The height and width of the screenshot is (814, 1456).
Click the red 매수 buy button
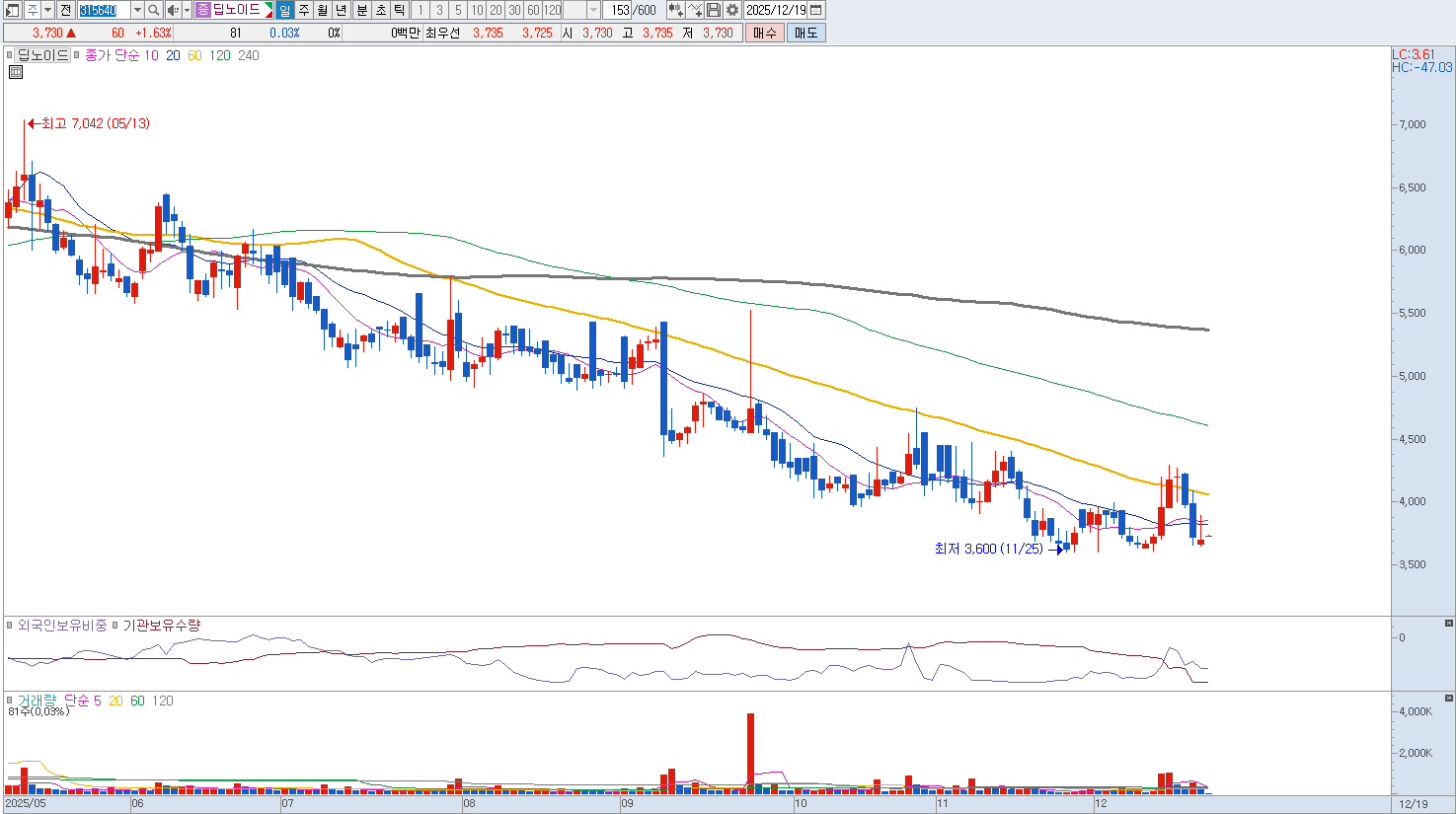coord(765,33)
